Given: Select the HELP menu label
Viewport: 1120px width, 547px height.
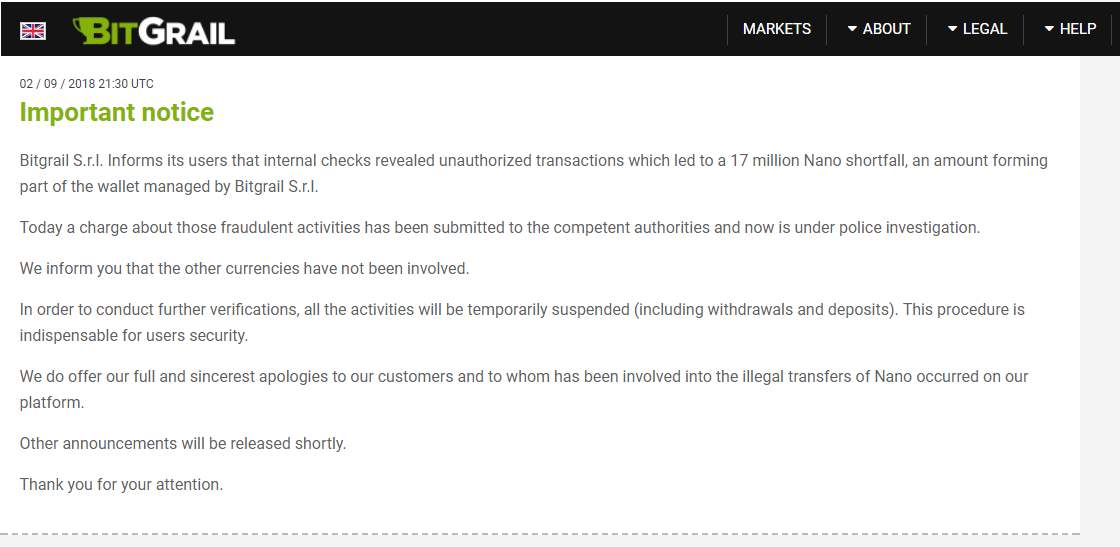Looking at the screenshot, I should coord(1078,29).
